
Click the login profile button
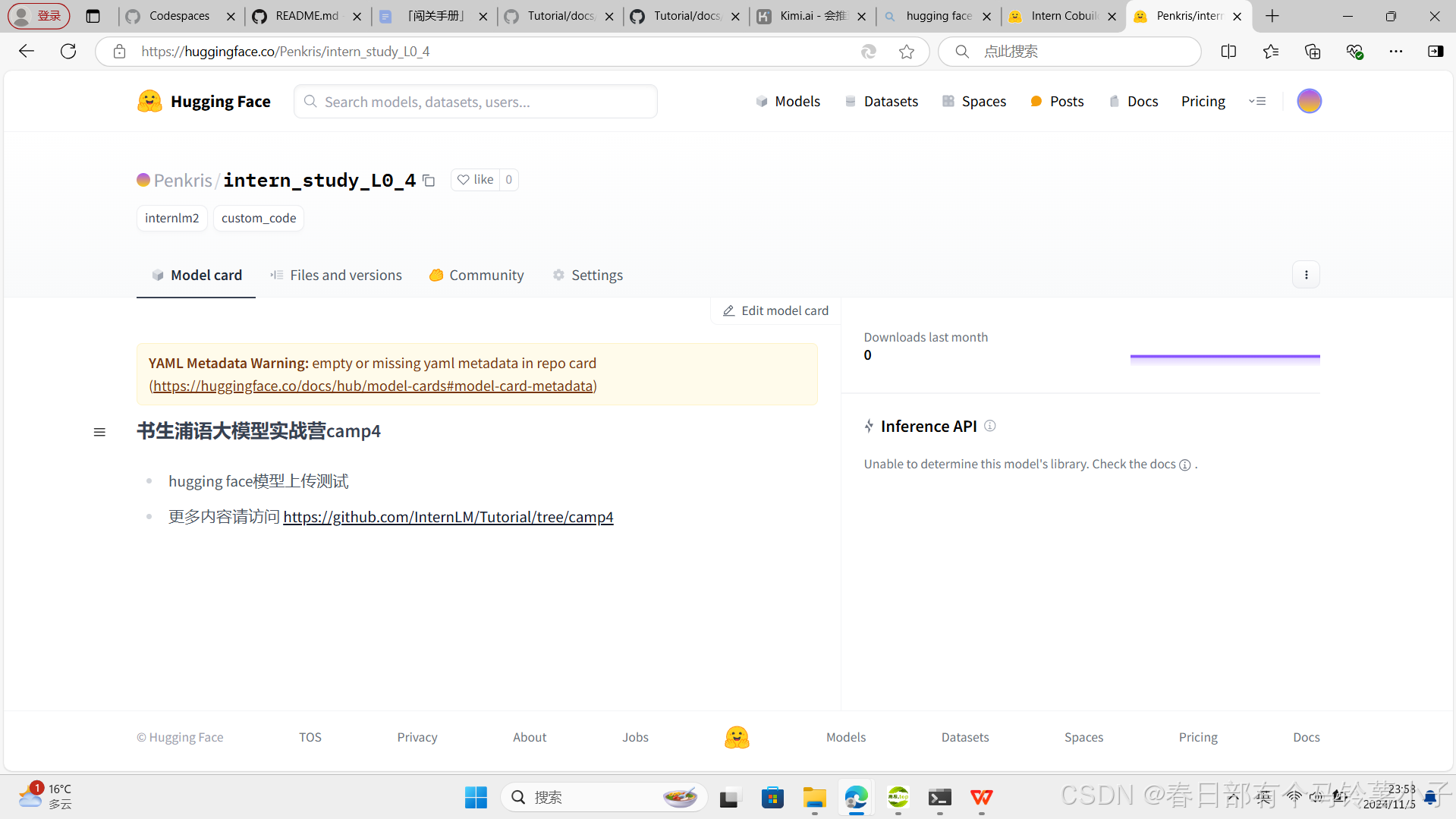tap(39, 16)
